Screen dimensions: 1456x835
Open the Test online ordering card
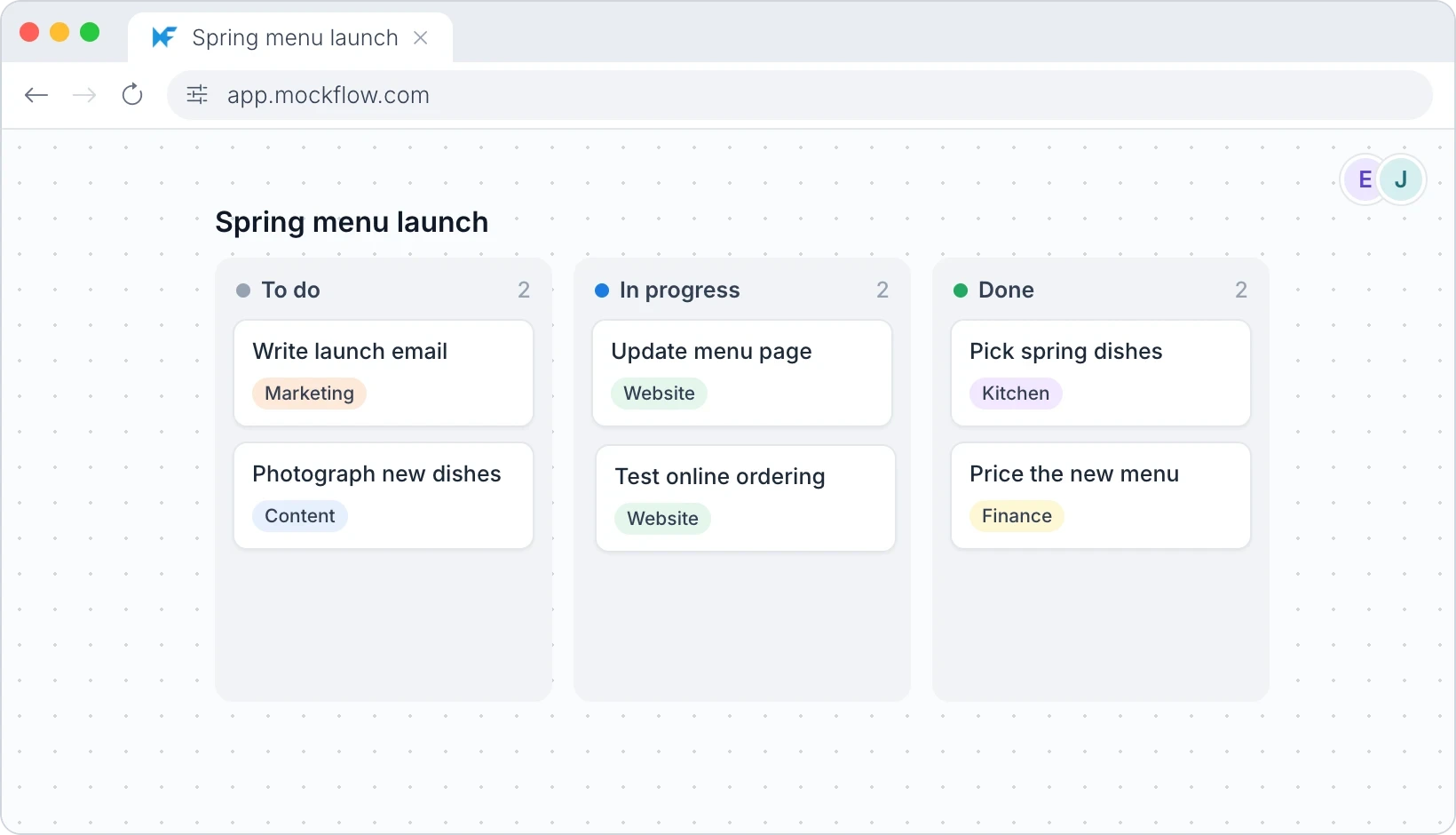pos(746,498)
